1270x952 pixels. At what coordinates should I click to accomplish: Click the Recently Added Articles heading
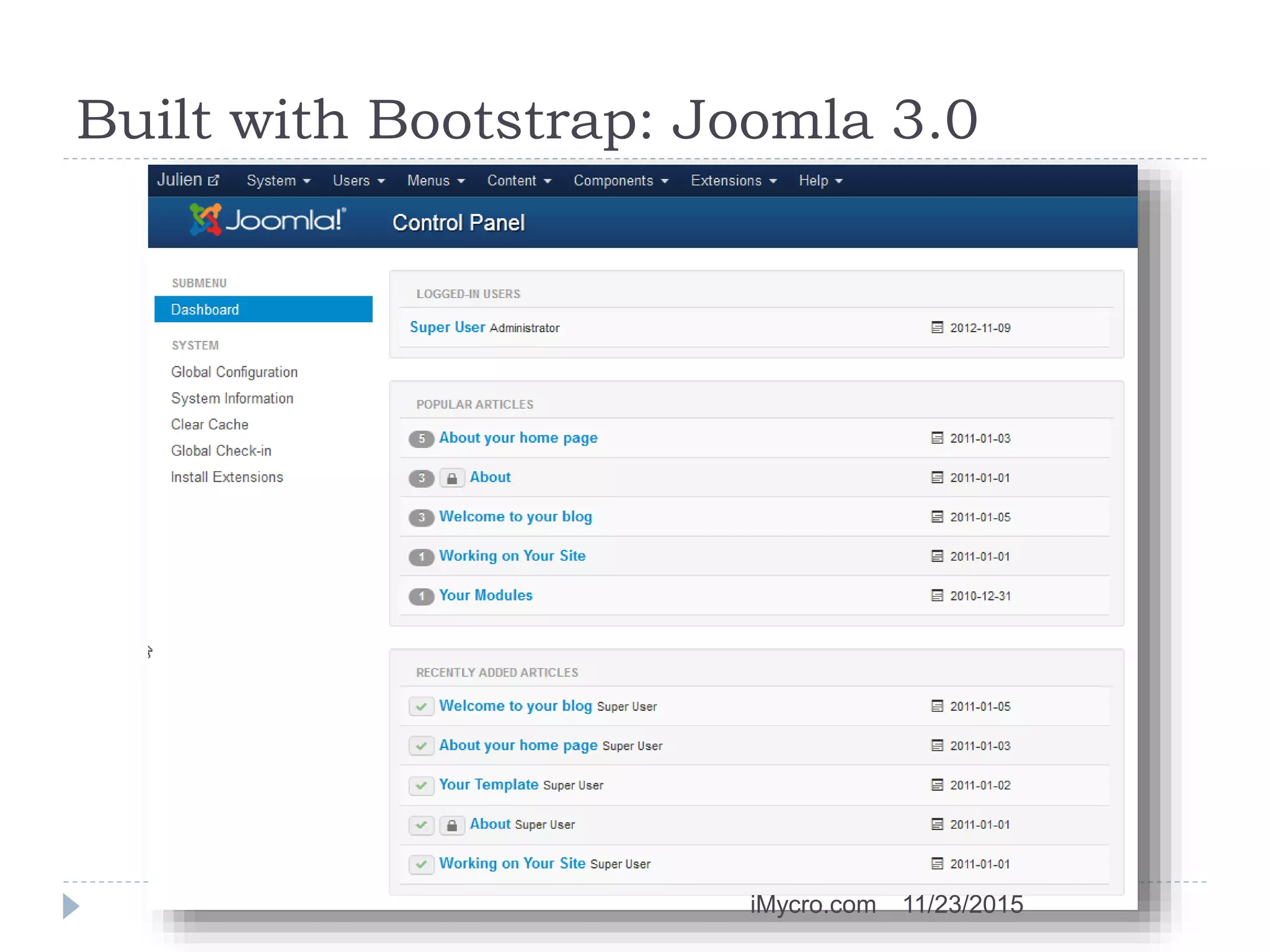pyautogui.click(x=497, y=672)
